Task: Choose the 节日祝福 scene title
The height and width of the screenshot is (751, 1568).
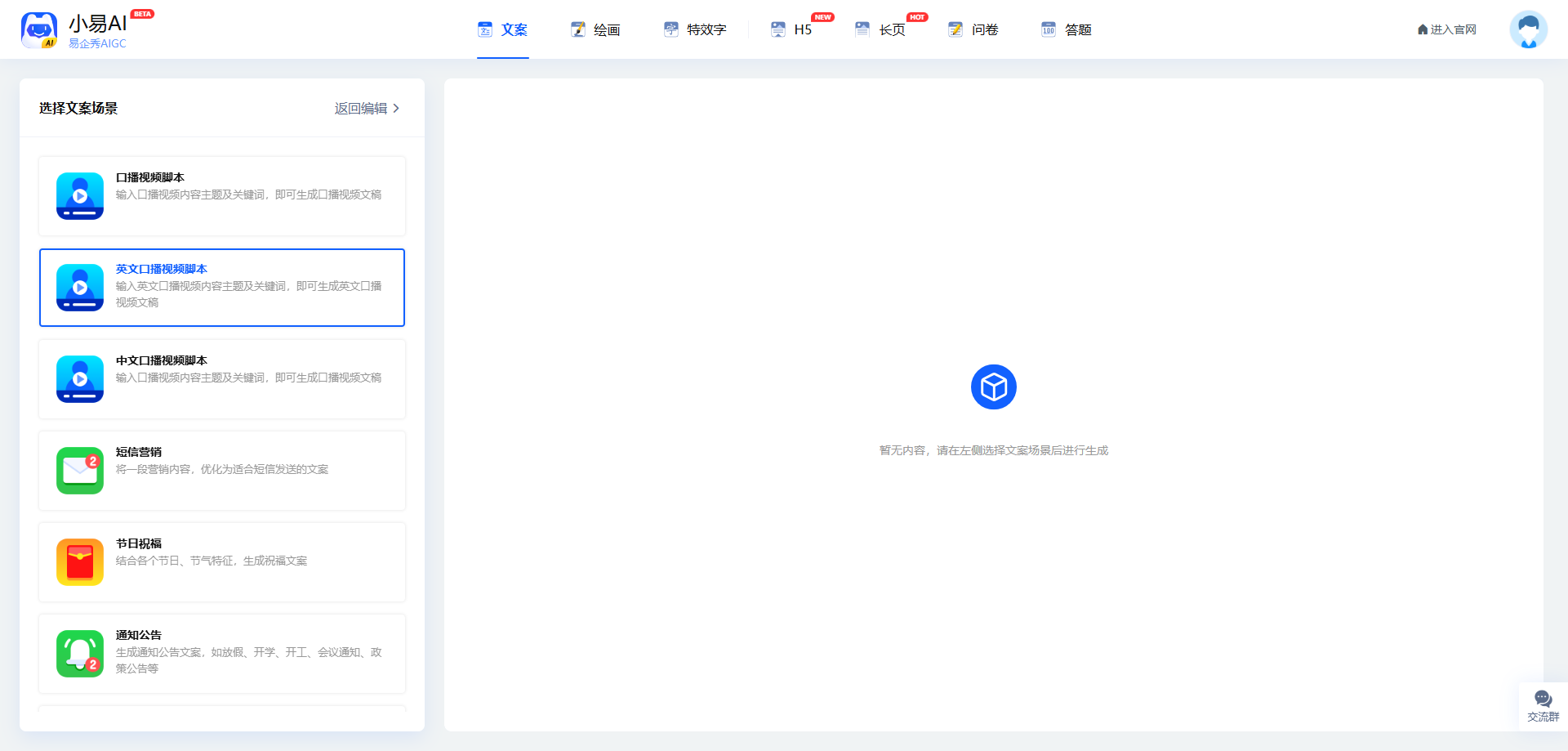Action: tap(139, 543)
